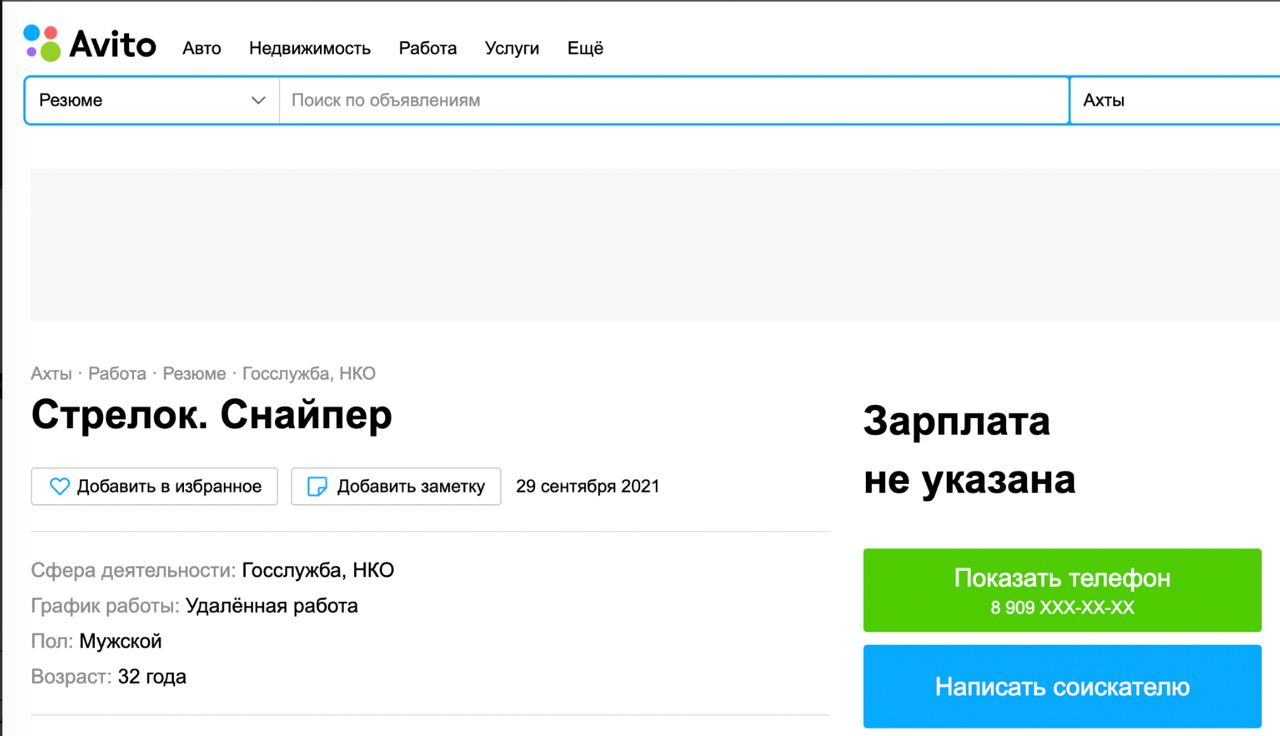This screenshot has height=736, width=1280.
Task: Click the Мужской gender value
Action: 120,642
